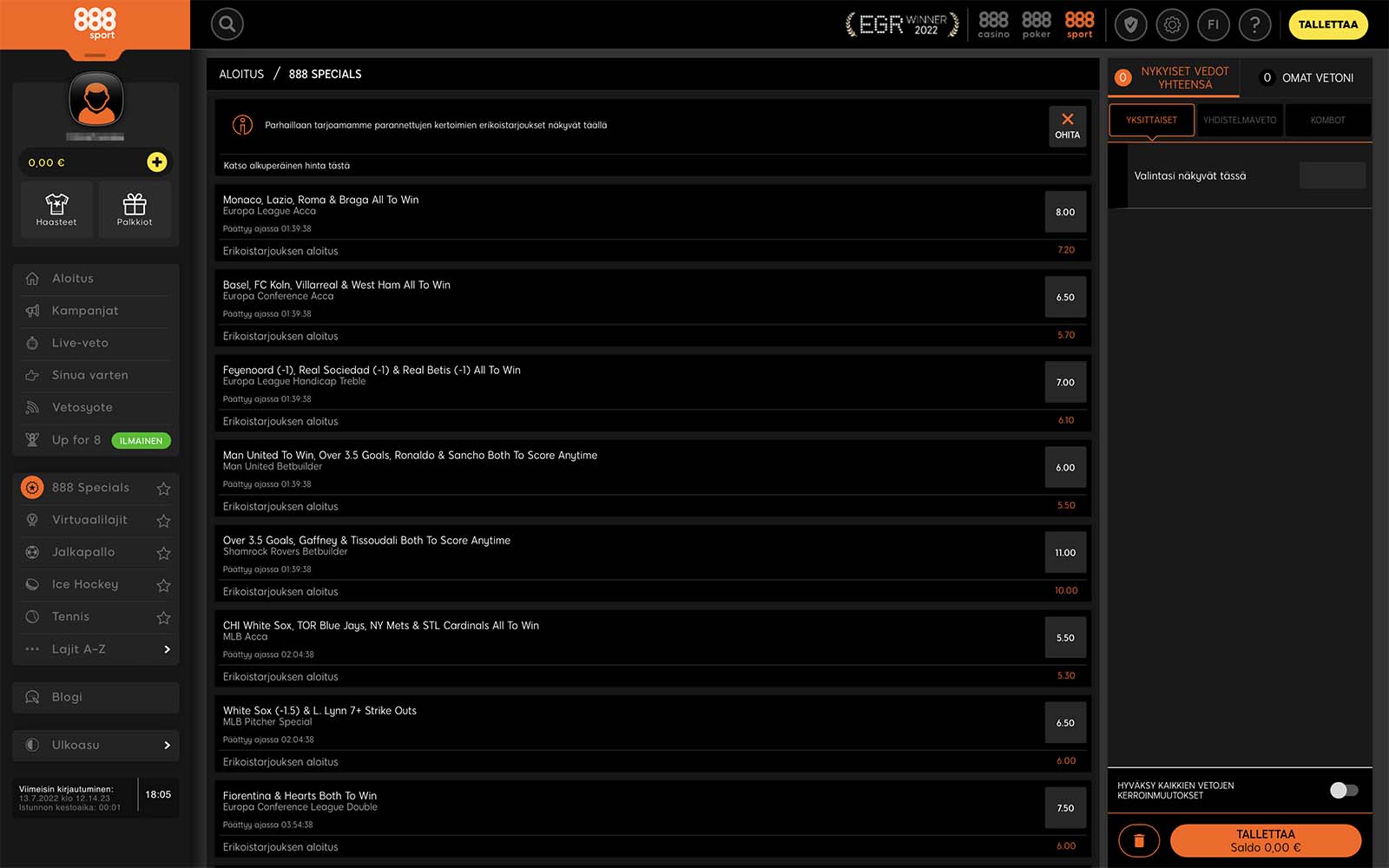The width and height of the screenshot is (1389, 868).
Task: Clear bet slip with trash icon
Action: click(1139, 841)
